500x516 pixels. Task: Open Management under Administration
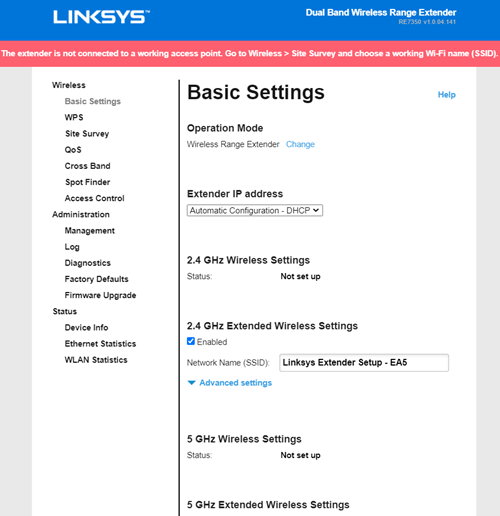click(90, 231)
